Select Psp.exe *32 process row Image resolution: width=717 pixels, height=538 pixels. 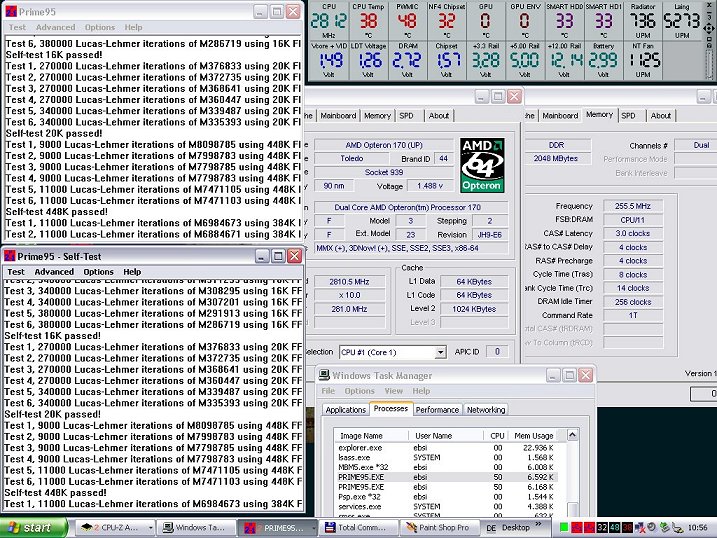(446, 497)
